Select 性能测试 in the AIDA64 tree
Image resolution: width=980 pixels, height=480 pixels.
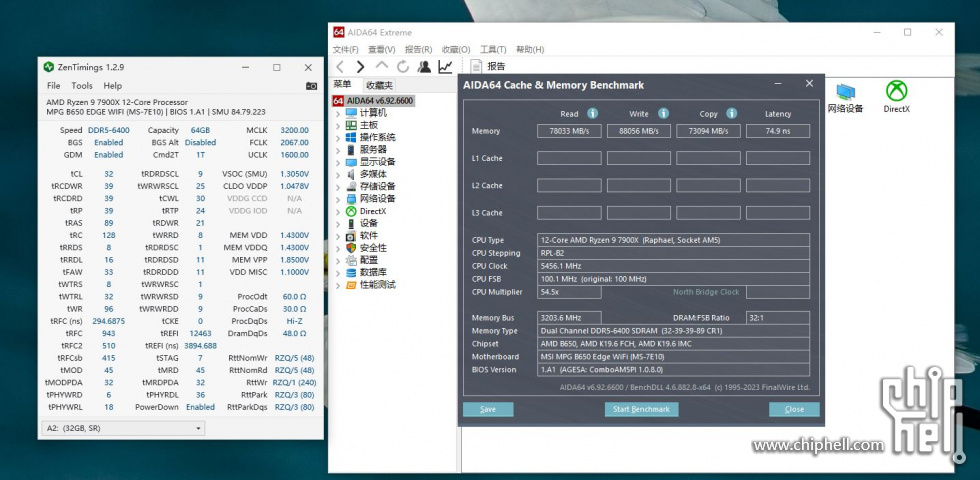tap(378, 284)
